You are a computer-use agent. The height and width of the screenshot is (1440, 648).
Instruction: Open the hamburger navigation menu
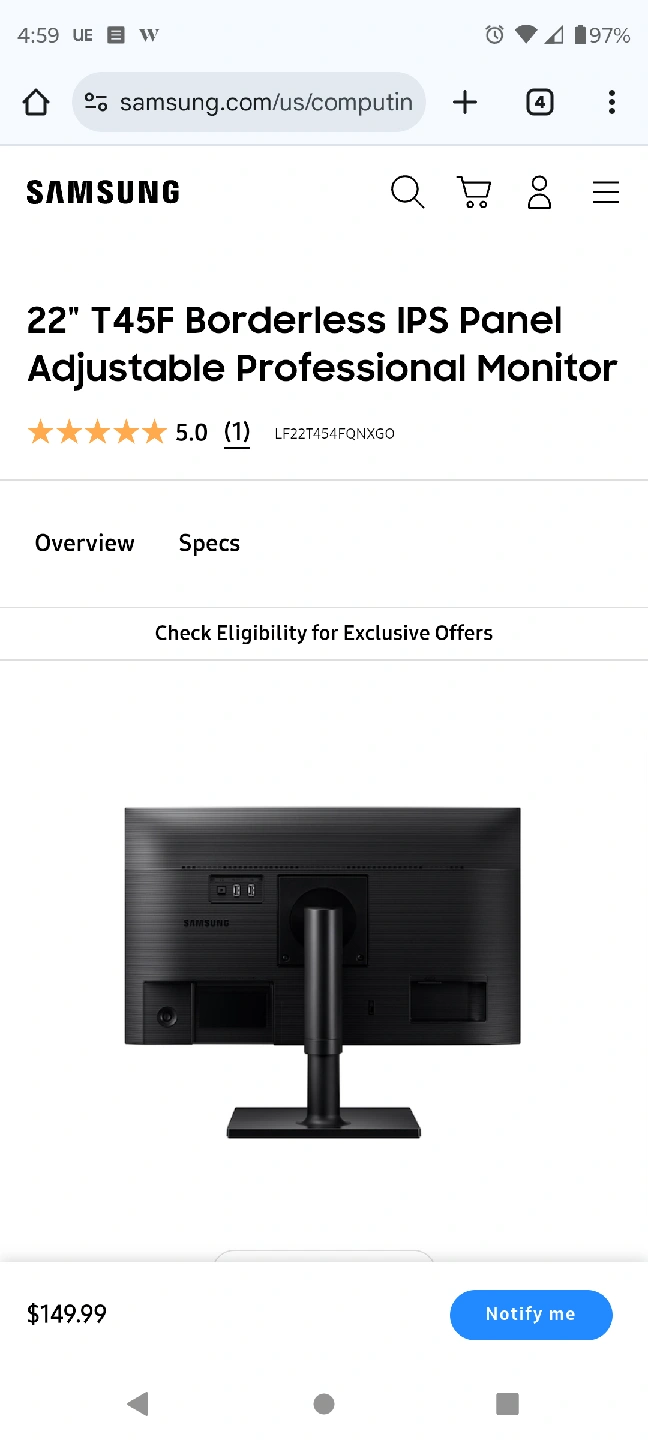coord(606,192)
